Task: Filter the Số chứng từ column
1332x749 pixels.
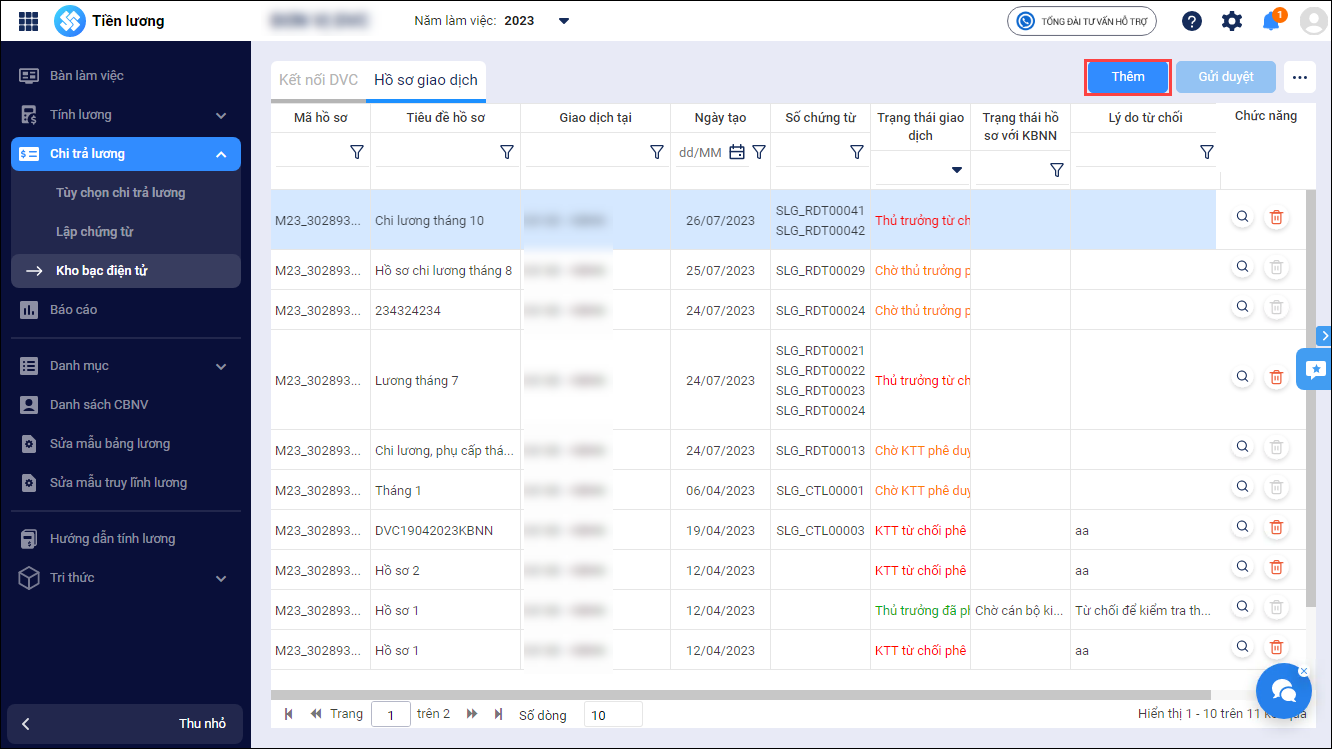Action: [856, 152]
